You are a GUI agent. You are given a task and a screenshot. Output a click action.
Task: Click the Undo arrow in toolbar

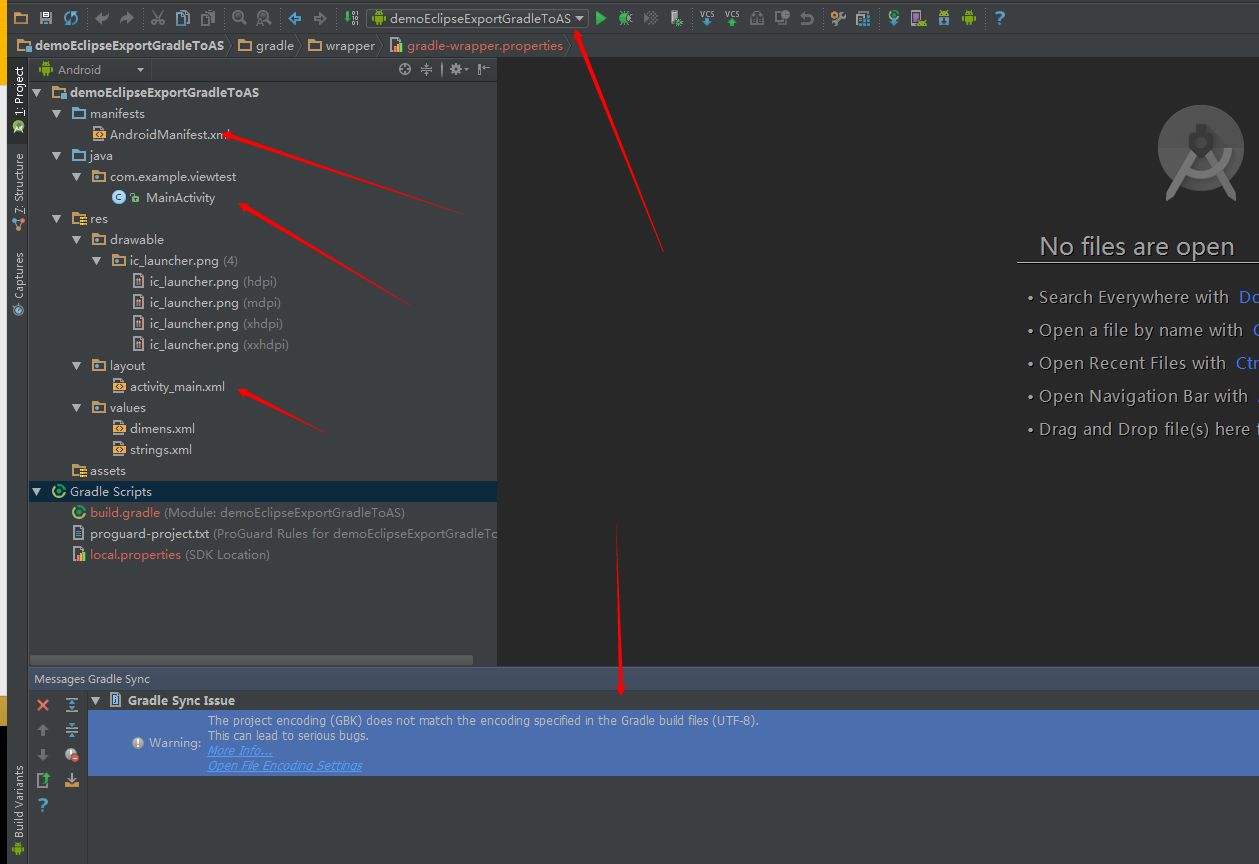click(x=102, y=18)
